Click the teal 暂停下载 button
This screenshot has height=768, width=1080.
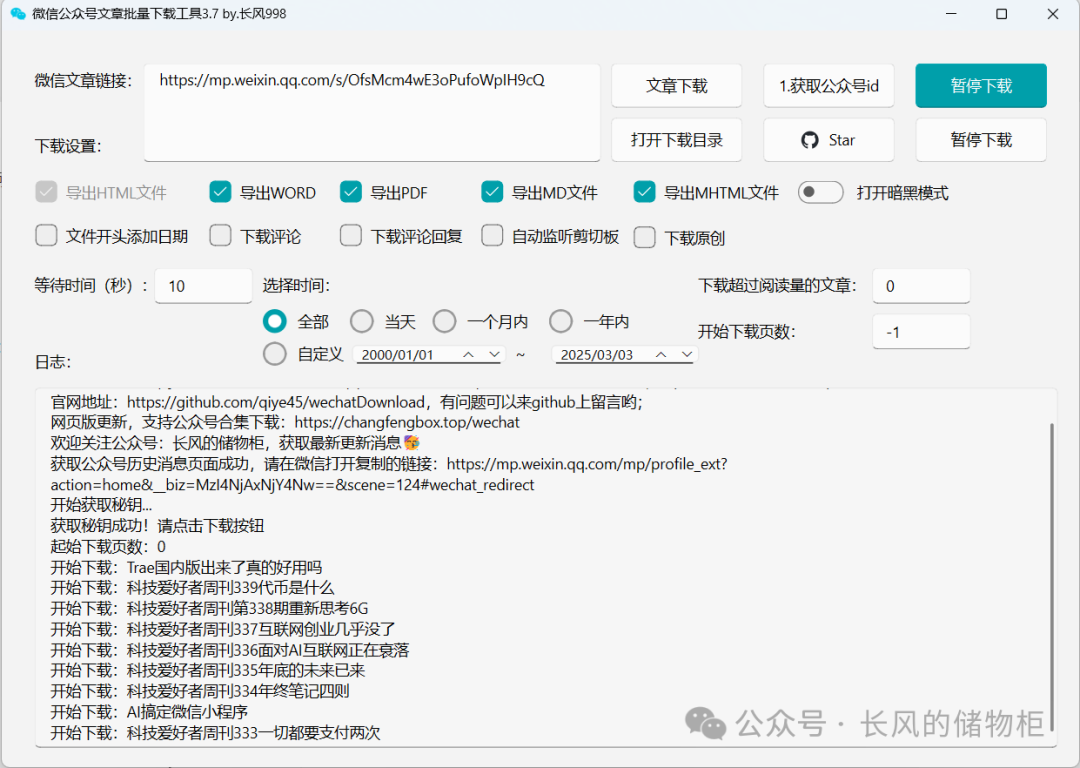pyautogui.click(x=980, y=85)
